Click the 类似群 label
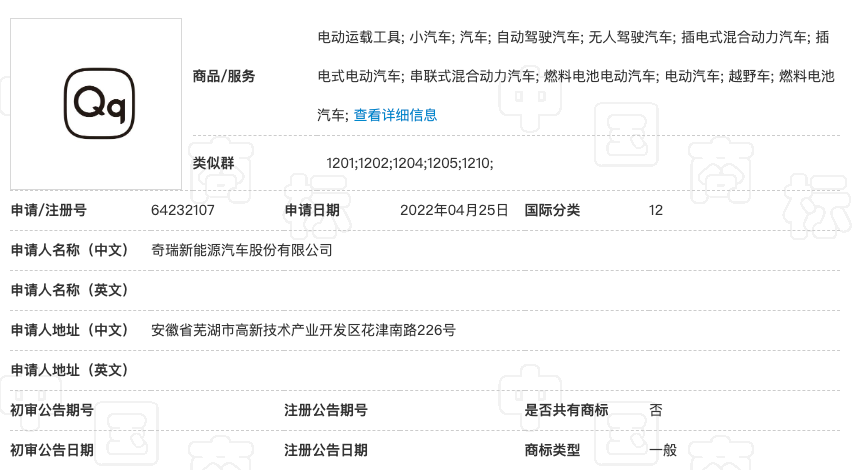863x470 pixels. click(x=214, y=163)
